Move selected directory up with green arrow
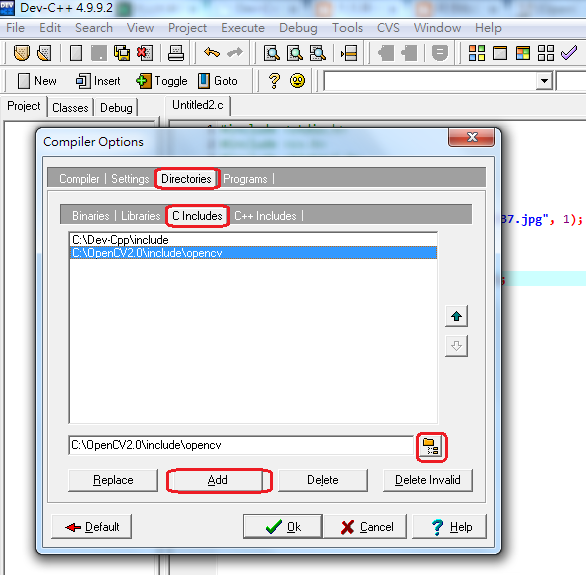Screen dimensions: 586x575 click(x=456, y=316)
